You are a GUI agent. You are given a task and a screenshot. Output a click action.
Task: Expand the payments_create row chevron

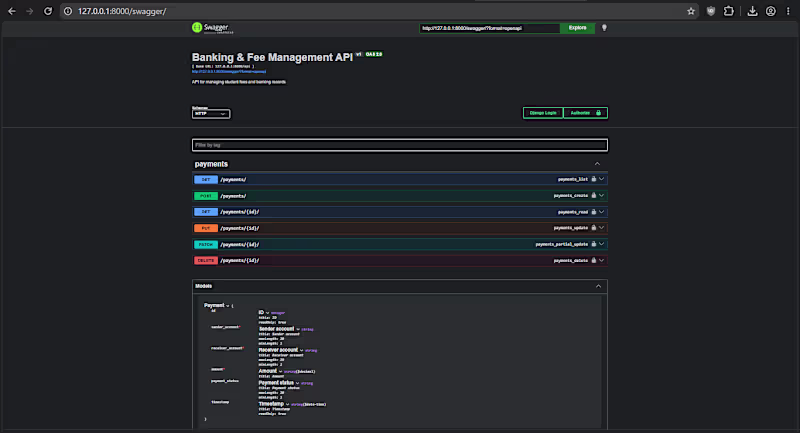602,196
